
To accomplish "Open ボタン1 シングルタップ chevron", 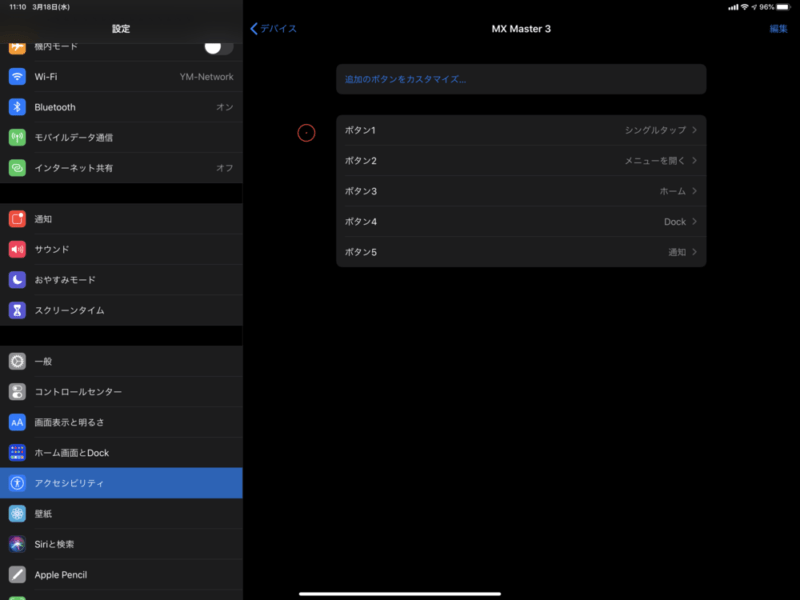I will point(694,130).
